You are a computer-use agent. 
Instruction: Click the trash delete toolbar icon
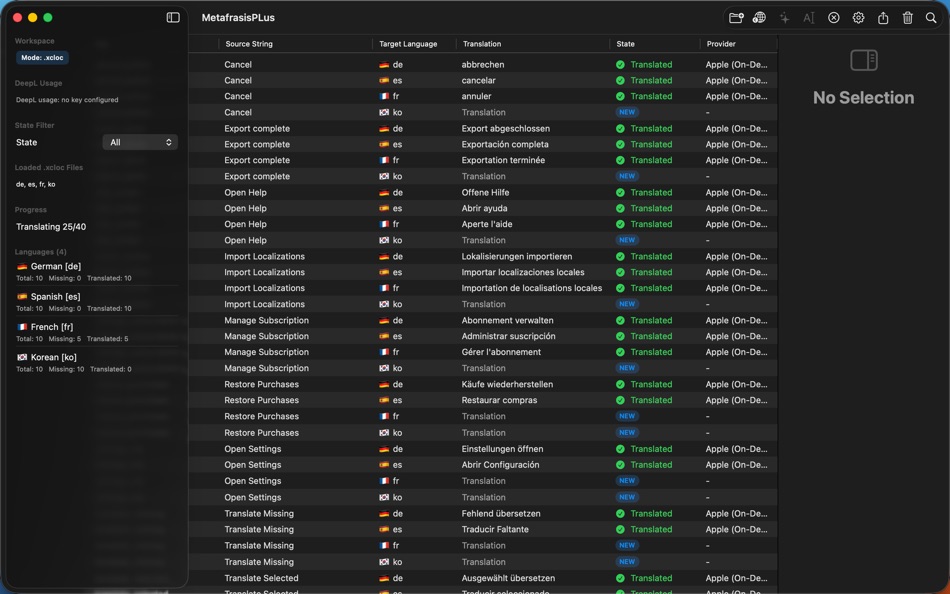908,18
